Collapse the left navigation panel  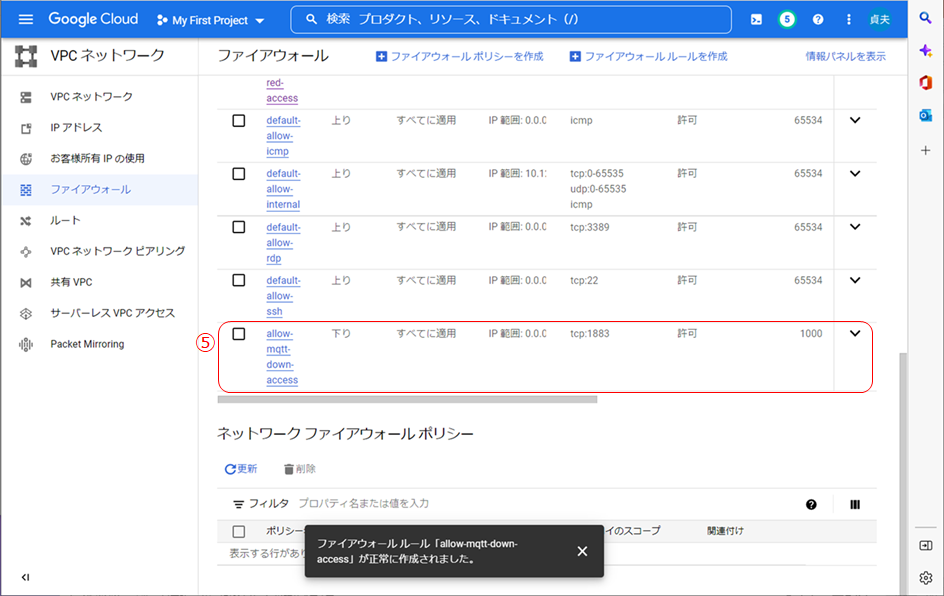pos(25,577)
